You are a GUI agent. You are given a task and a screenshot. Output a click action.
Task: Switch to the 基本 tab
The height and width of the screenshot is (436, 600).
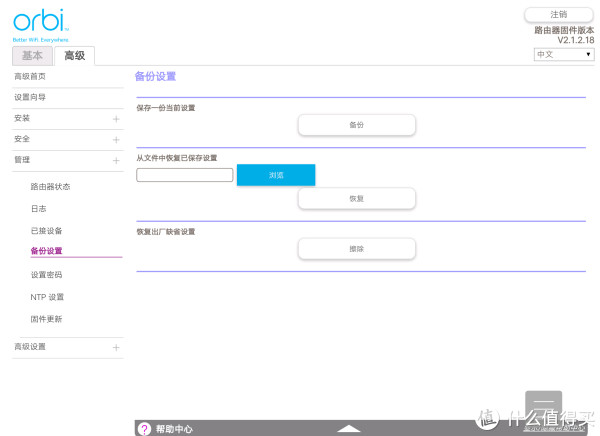coord(33,56)
